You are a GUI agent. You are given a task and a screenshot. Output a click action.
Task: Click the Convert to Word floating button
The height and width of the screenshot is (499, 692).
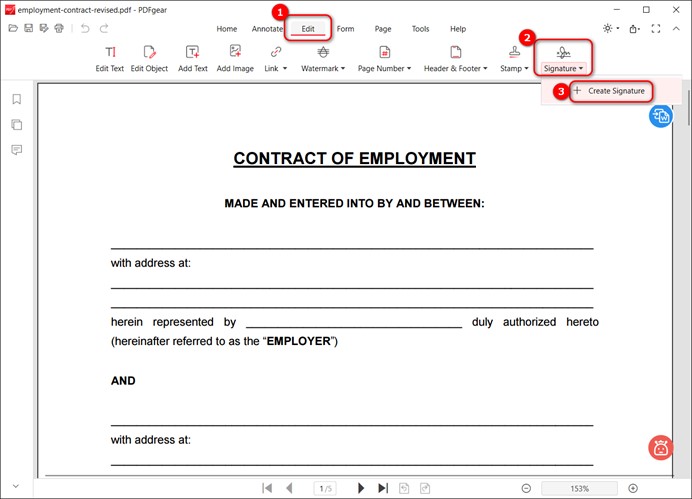point(661,116)
